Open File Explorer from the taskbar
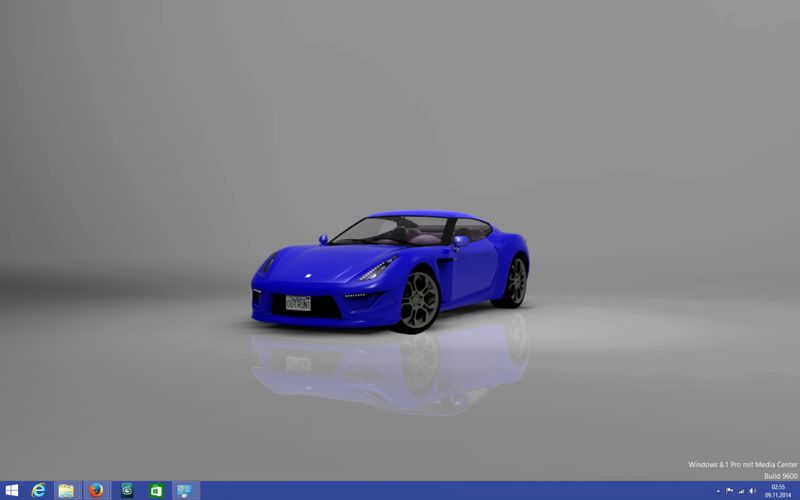 tap(67, 491)
